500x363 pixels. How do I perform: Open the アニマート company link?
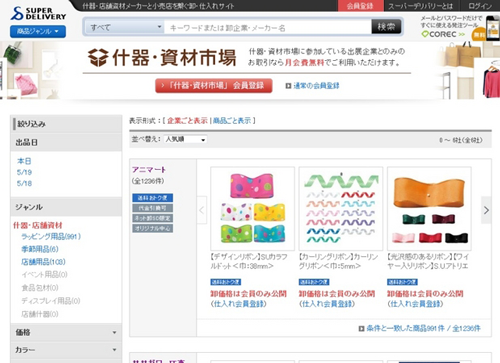tap(149, 170)
